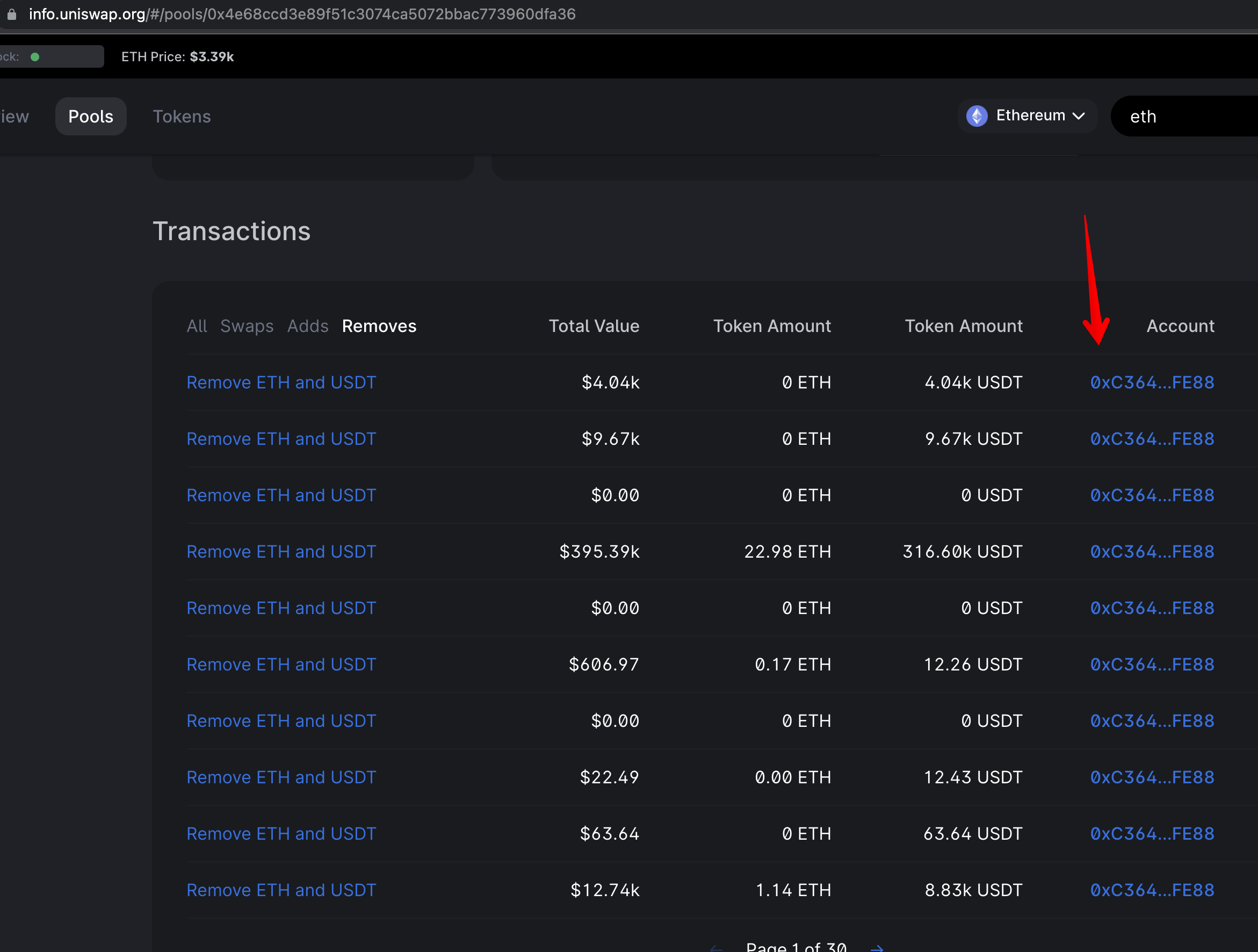The image size is (1258, 952).
Task: Select the Pools tab
Action: [x=90, y=116]
